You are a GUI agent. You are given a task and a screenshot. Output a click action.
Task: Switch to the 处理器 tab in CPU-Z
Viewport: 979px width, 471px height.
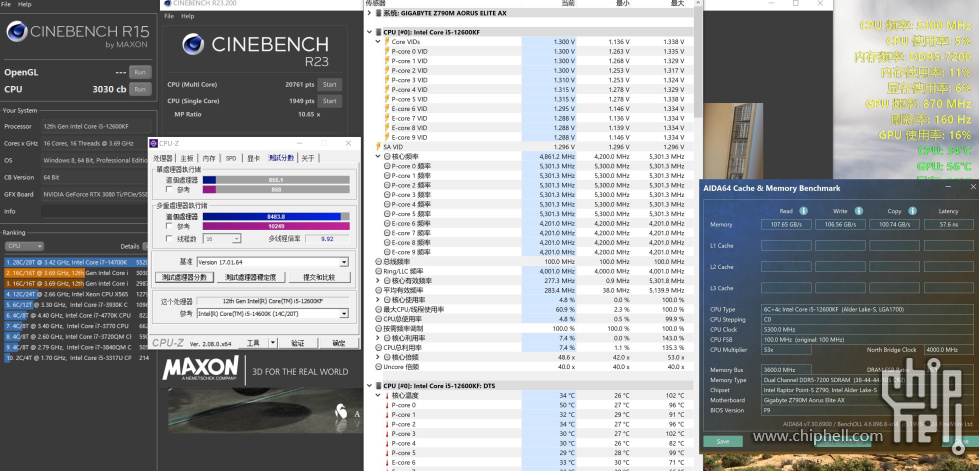point(163,158)
